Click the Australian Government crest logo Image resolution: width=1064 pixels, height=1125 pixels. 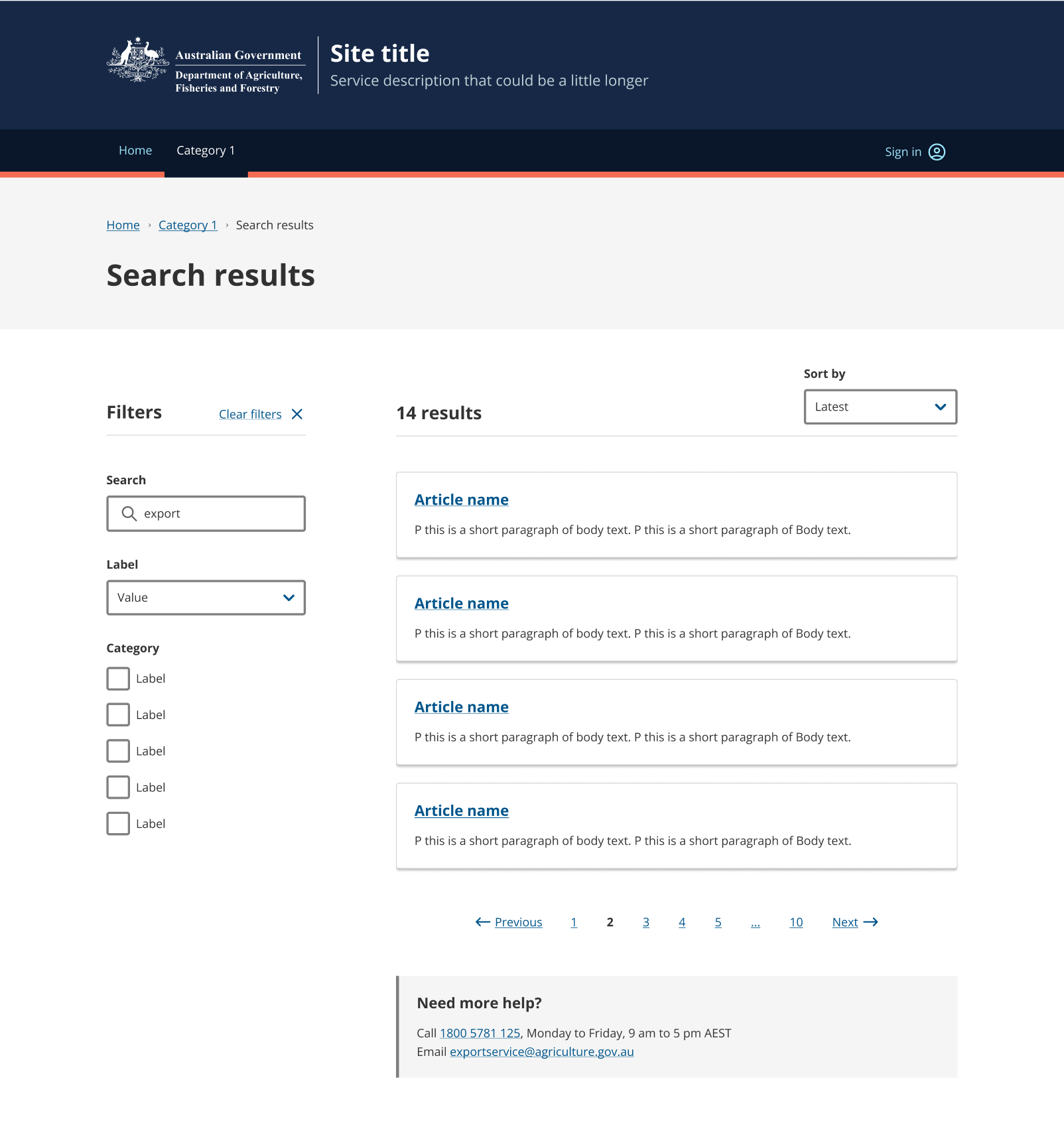pos(137,62)
